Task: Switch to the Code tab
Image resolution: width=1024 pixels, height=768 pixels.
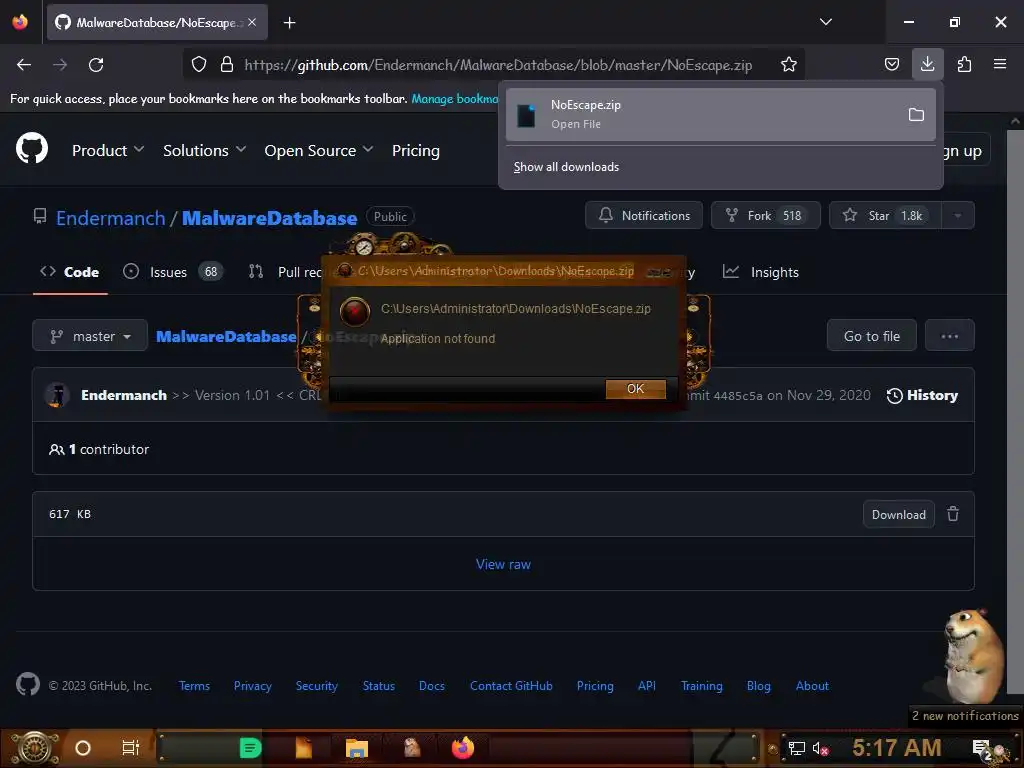Action: [70, 272]
